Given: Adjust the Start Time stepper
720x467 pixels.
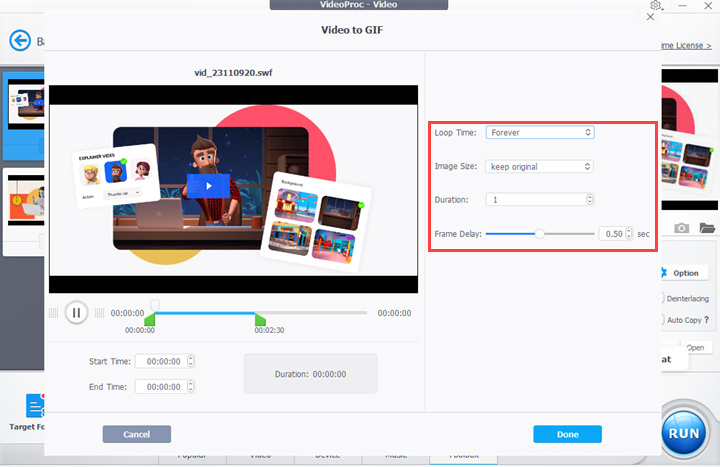Looking at the screenshot, I should pos(191,361).
